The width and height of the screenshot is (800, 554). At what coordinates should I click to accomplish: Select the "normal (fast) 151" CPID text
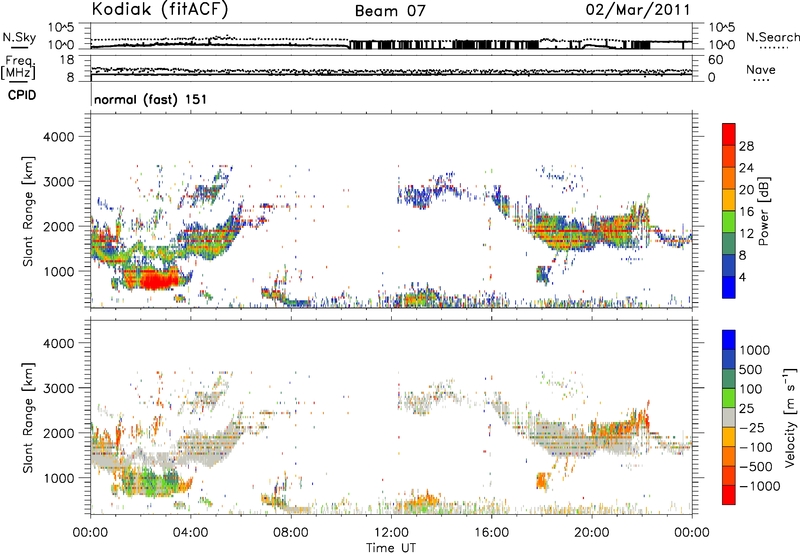[x=151, y=99]
